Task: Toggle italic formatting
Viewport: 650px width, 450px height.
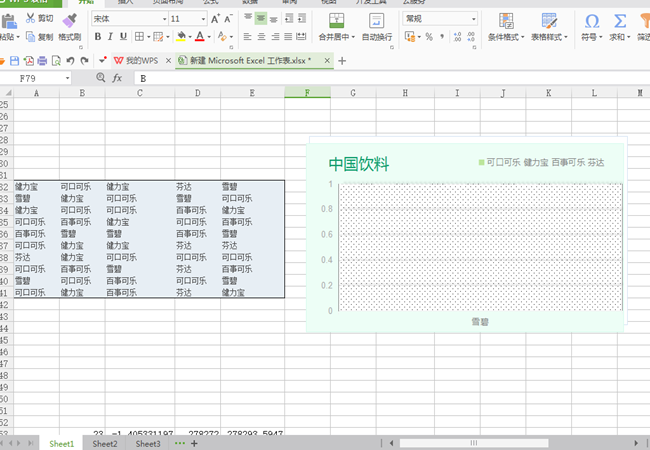Action: pyautogui.click(x=110, y=37)
